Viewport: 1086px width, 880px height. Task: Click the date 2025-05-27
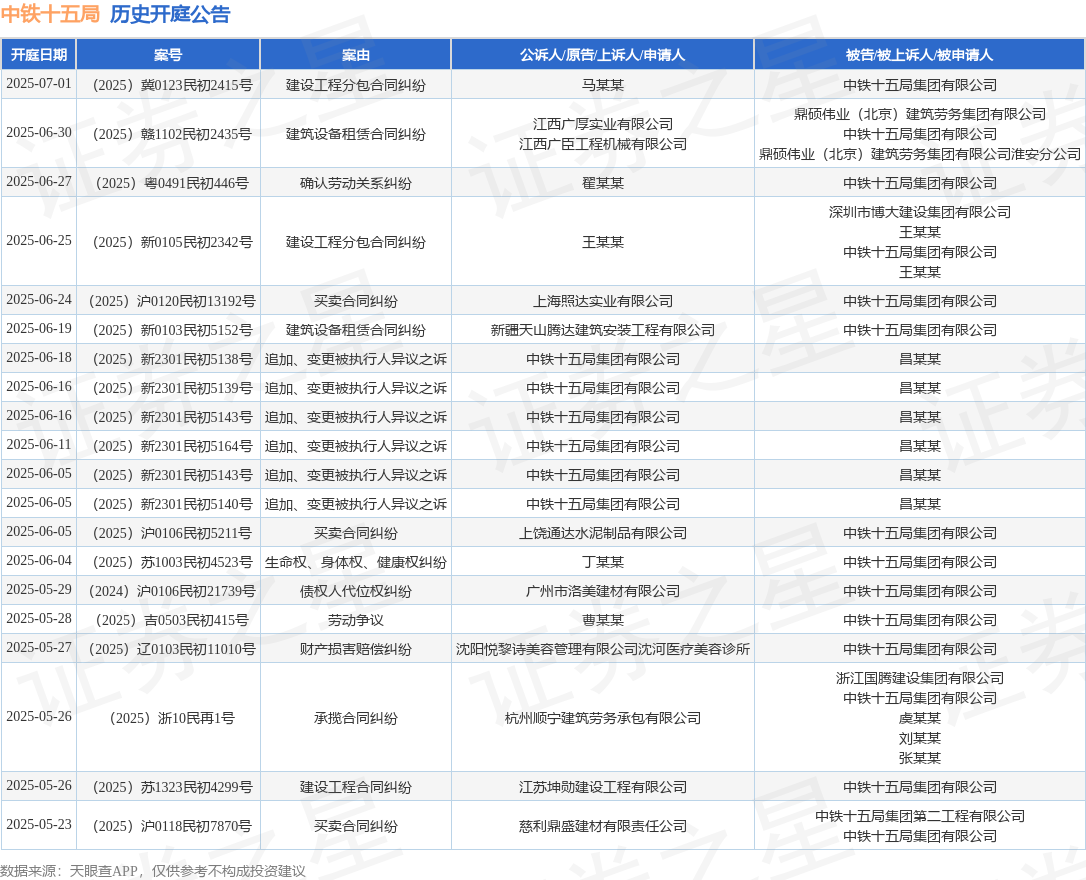click(x=39, y=649)
